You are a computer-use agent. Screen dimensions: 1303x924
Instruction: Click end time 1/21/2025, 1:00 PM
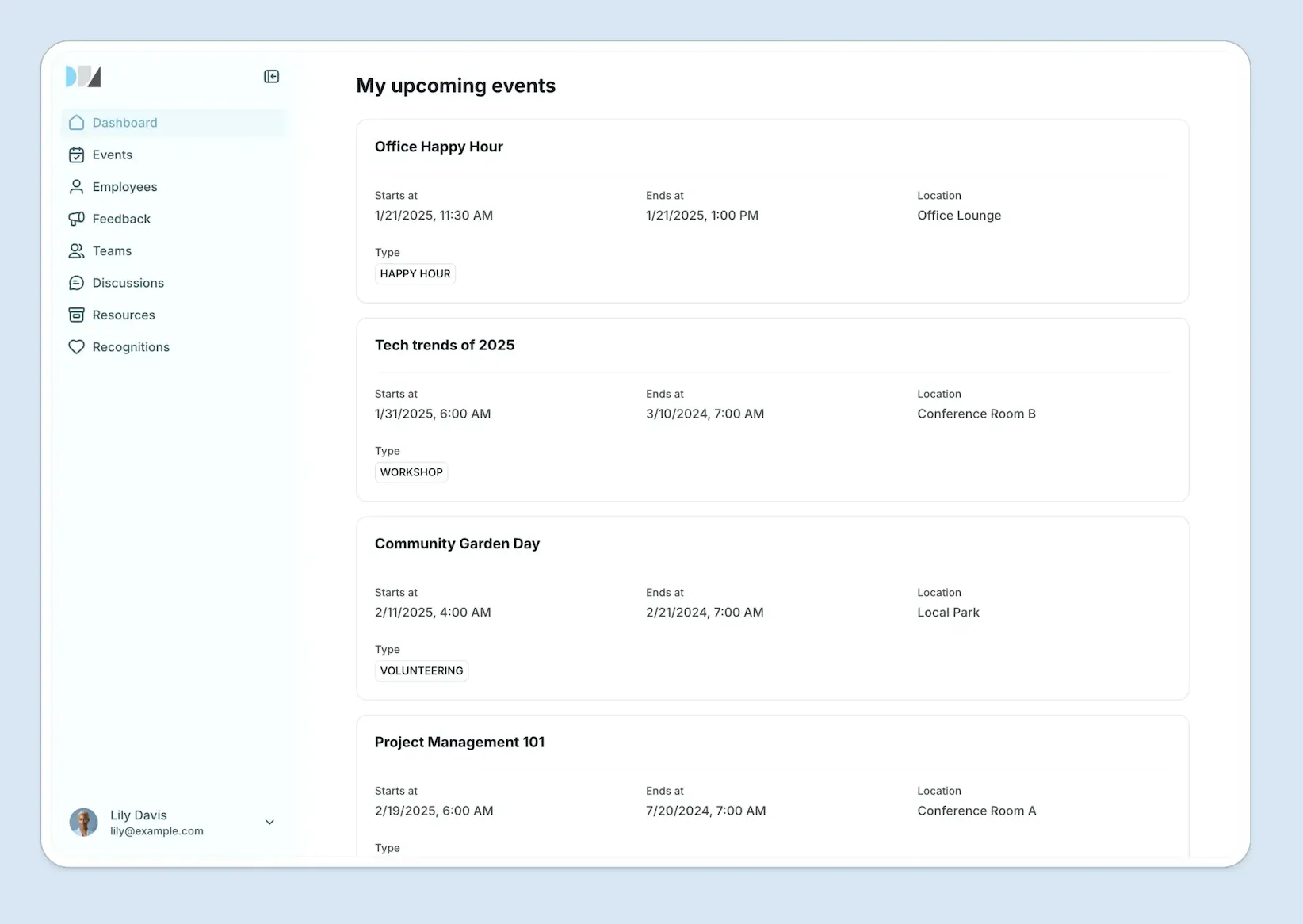702,216
